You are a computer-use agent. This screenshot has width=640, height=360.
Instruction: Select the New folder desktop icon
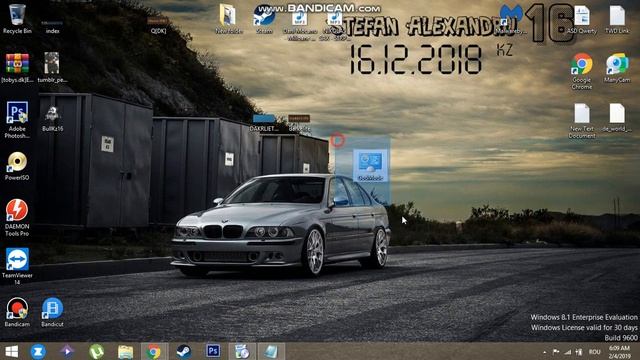[229, 19]
